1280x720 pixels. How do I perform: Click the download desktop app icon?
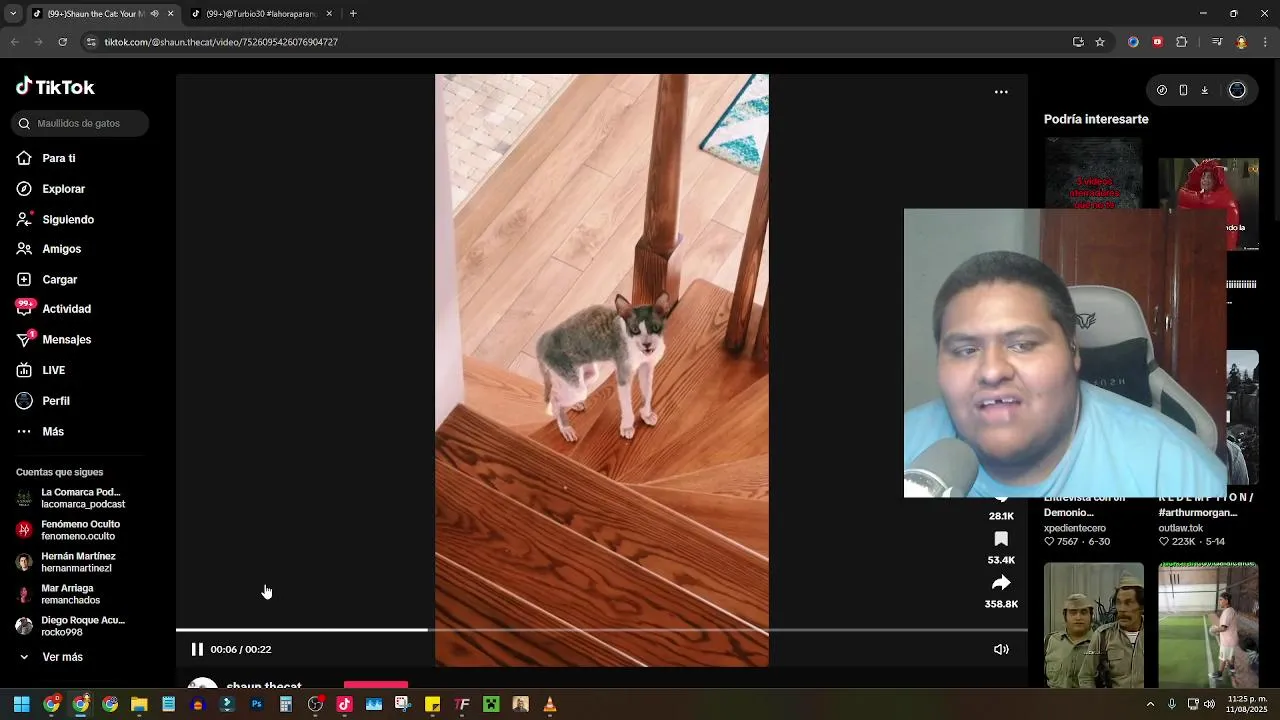(1205, 90)
